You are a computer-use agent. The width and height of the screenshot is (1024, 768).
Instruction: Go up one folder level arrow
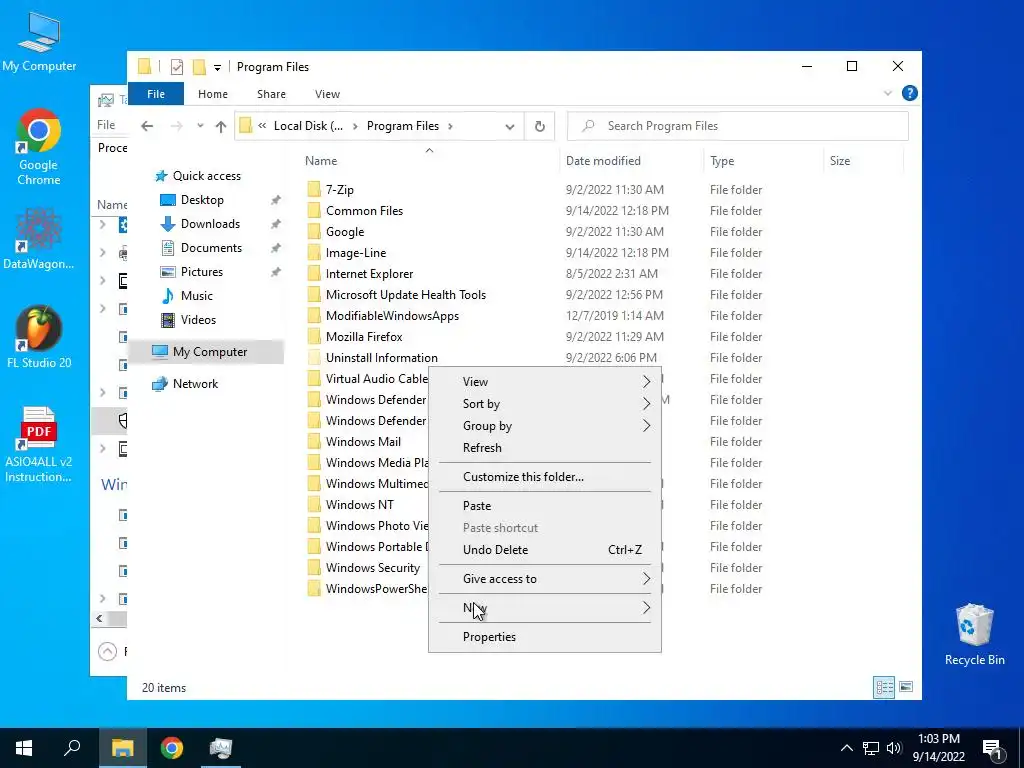pyautogui.click(x=221, y=126)
